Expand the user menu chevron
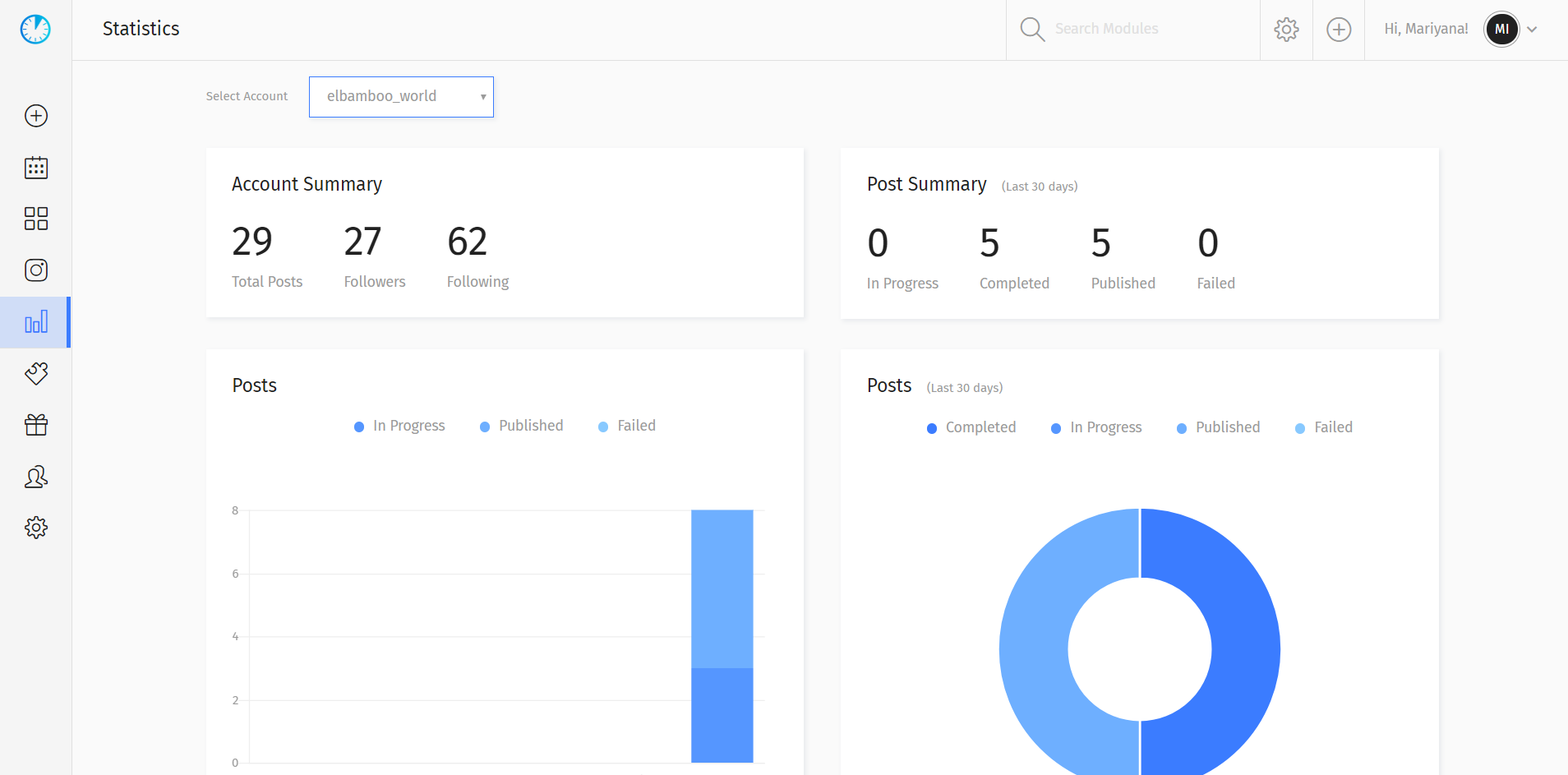 [x=1532, y=30]
